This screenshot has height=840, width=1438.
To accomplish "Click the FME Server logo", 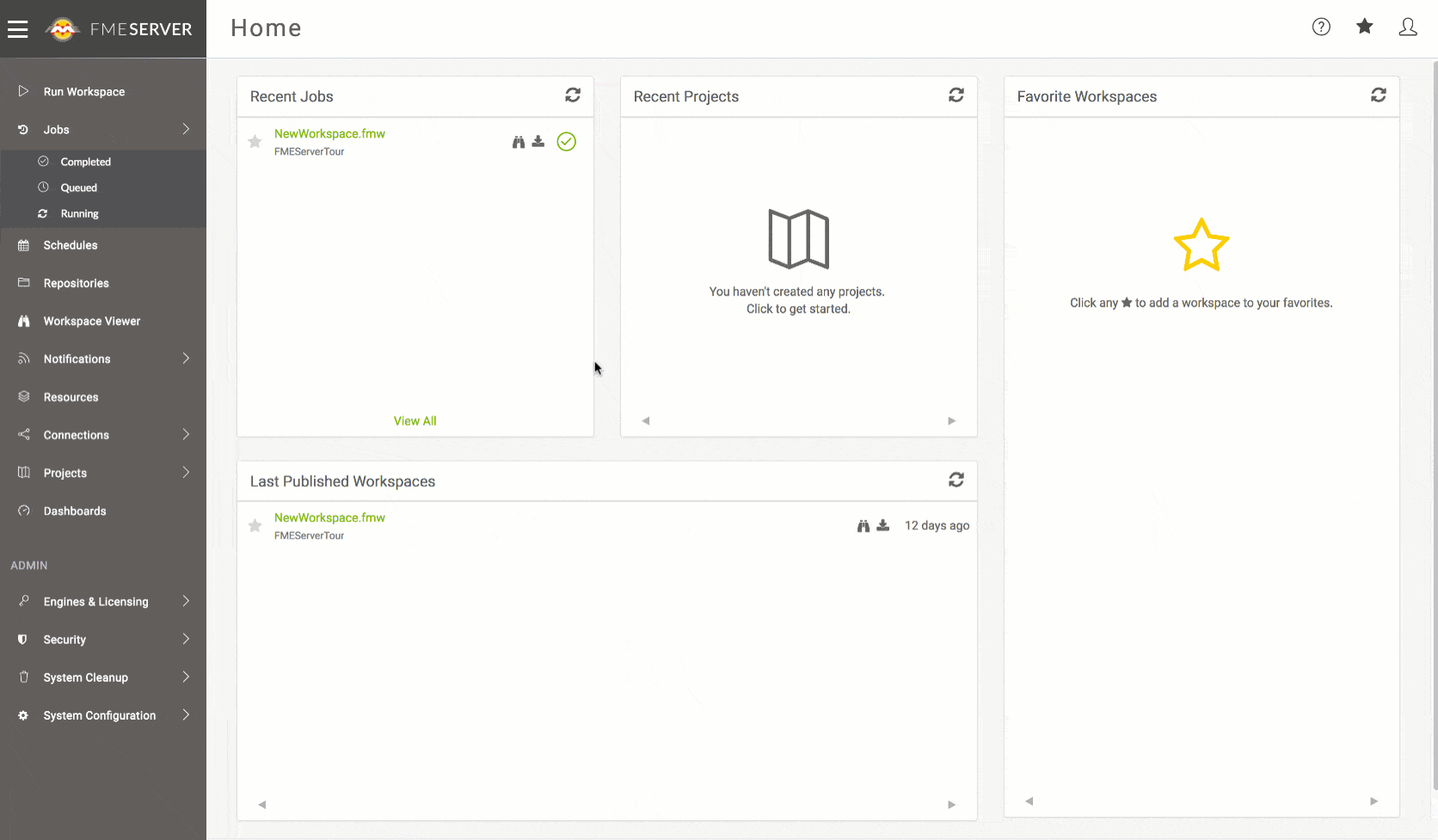I will [x=119, y=29].
